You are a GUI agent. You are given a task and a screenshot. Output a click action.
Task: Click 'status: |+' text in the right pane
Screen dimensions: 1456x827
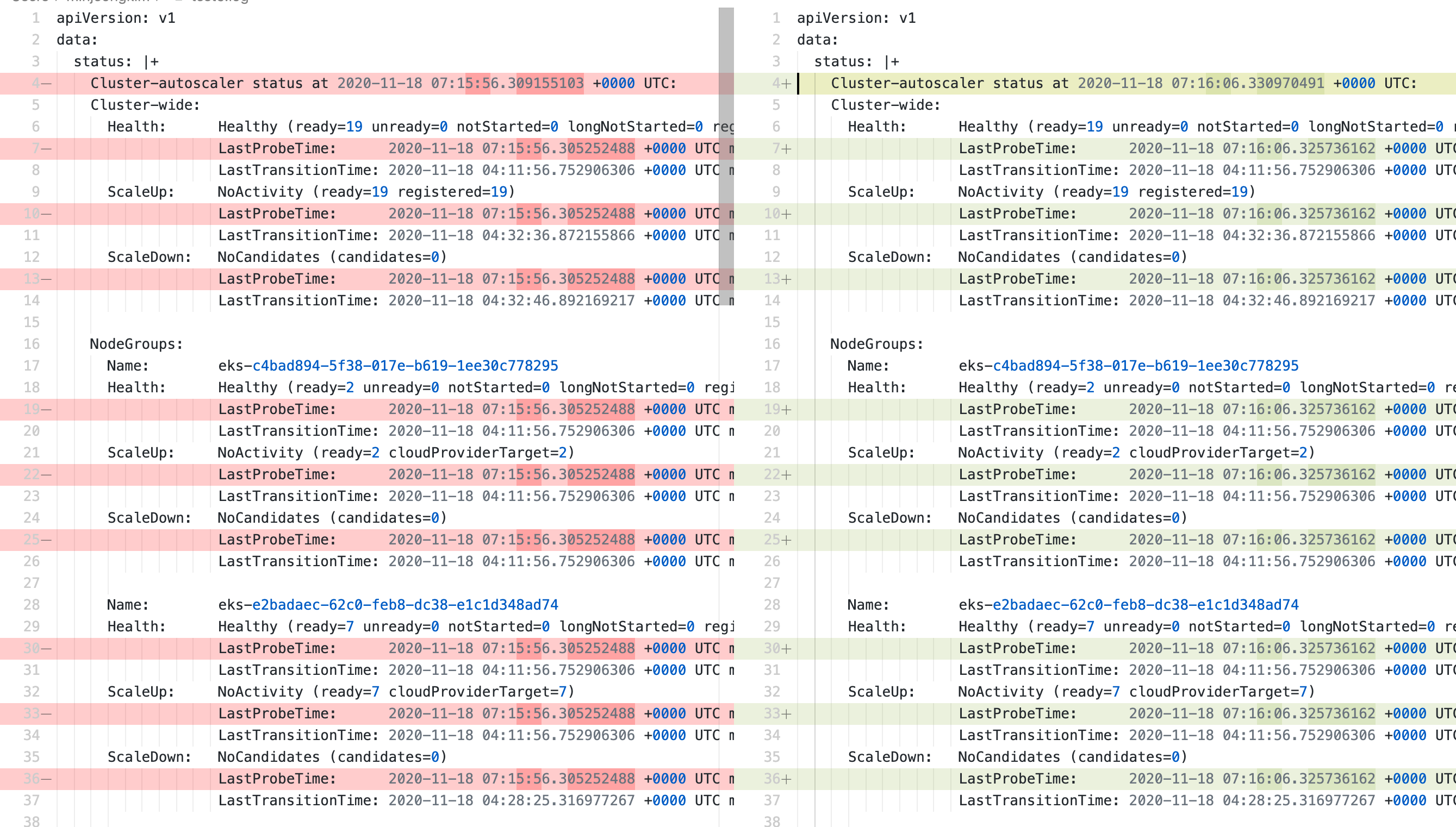click(x=856, y=62)
